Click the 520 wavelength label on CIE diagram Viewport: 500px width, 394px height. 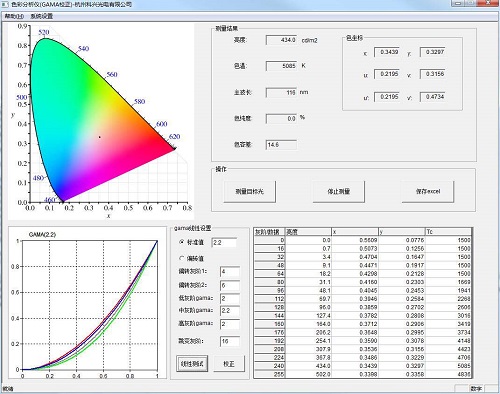(44, 32)
